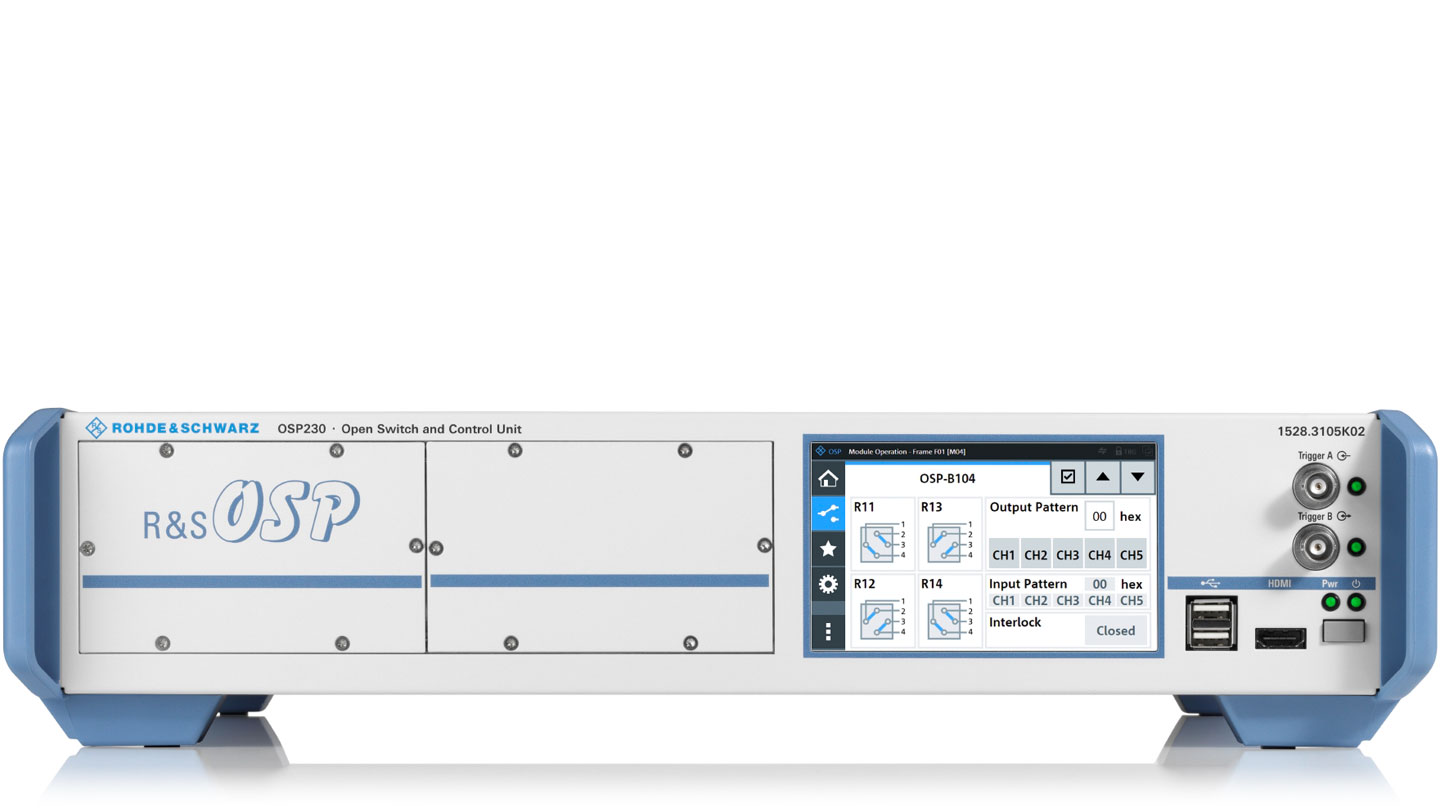Click the OSP logo in title bar

[828, 451]
